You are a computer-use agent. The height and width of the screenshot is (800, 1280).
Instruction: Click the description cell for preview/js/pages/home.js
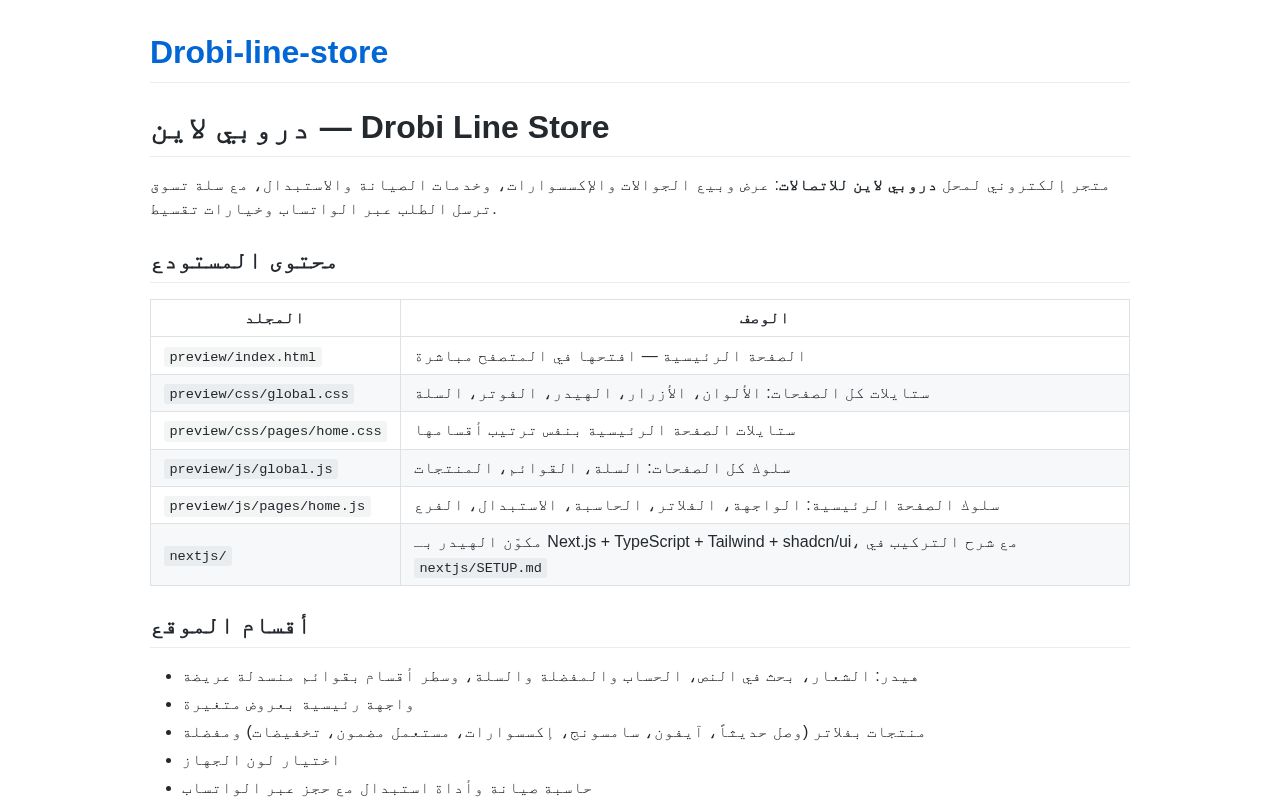[765, 505]
